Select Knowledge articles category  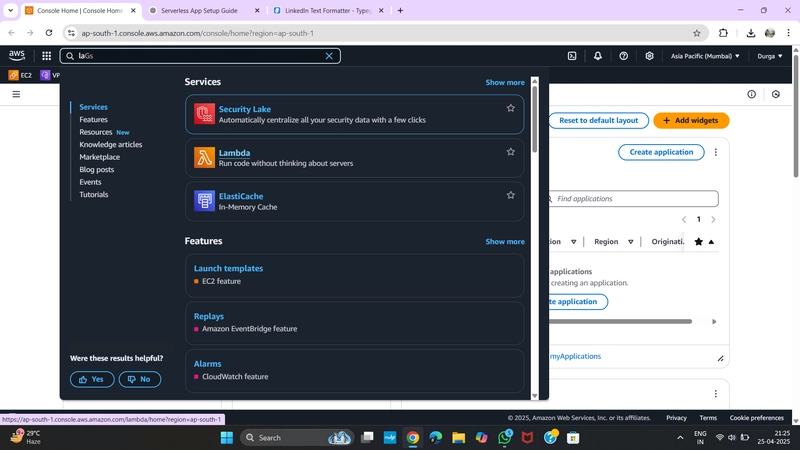[111, 144]
